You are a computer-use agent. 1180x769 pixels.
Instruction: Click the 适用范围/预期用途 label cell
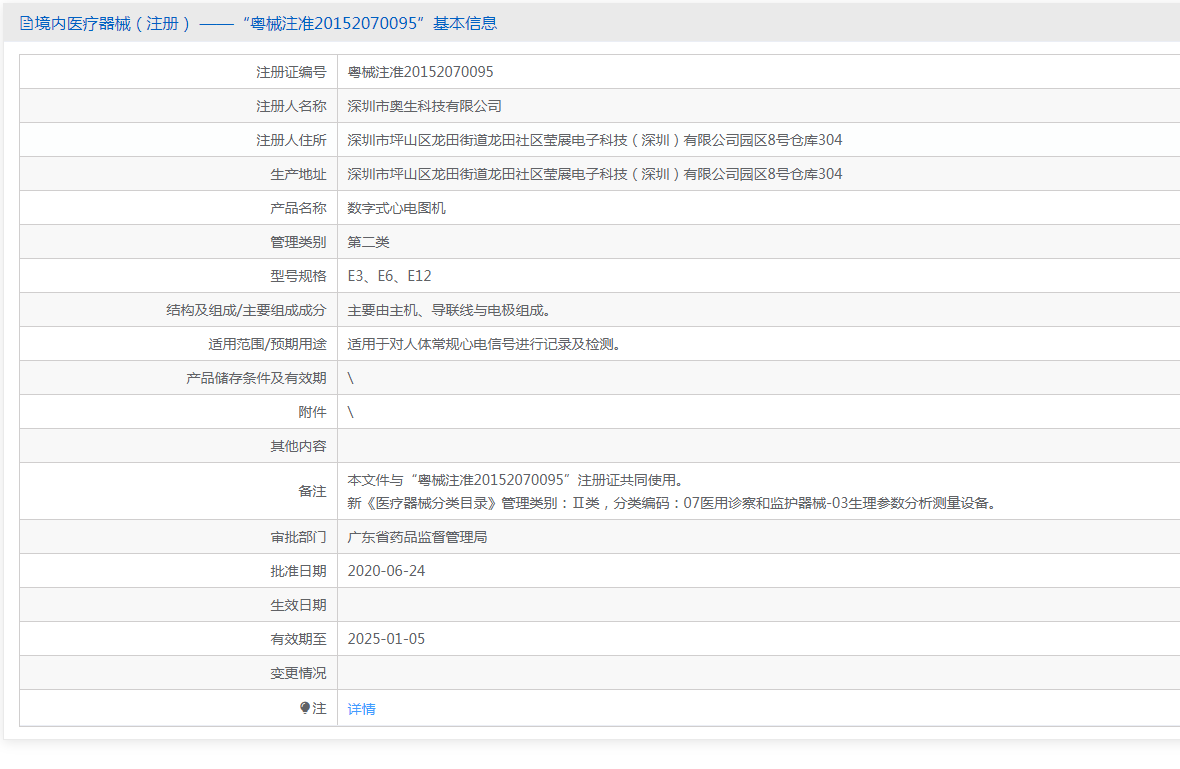(178, 344)
